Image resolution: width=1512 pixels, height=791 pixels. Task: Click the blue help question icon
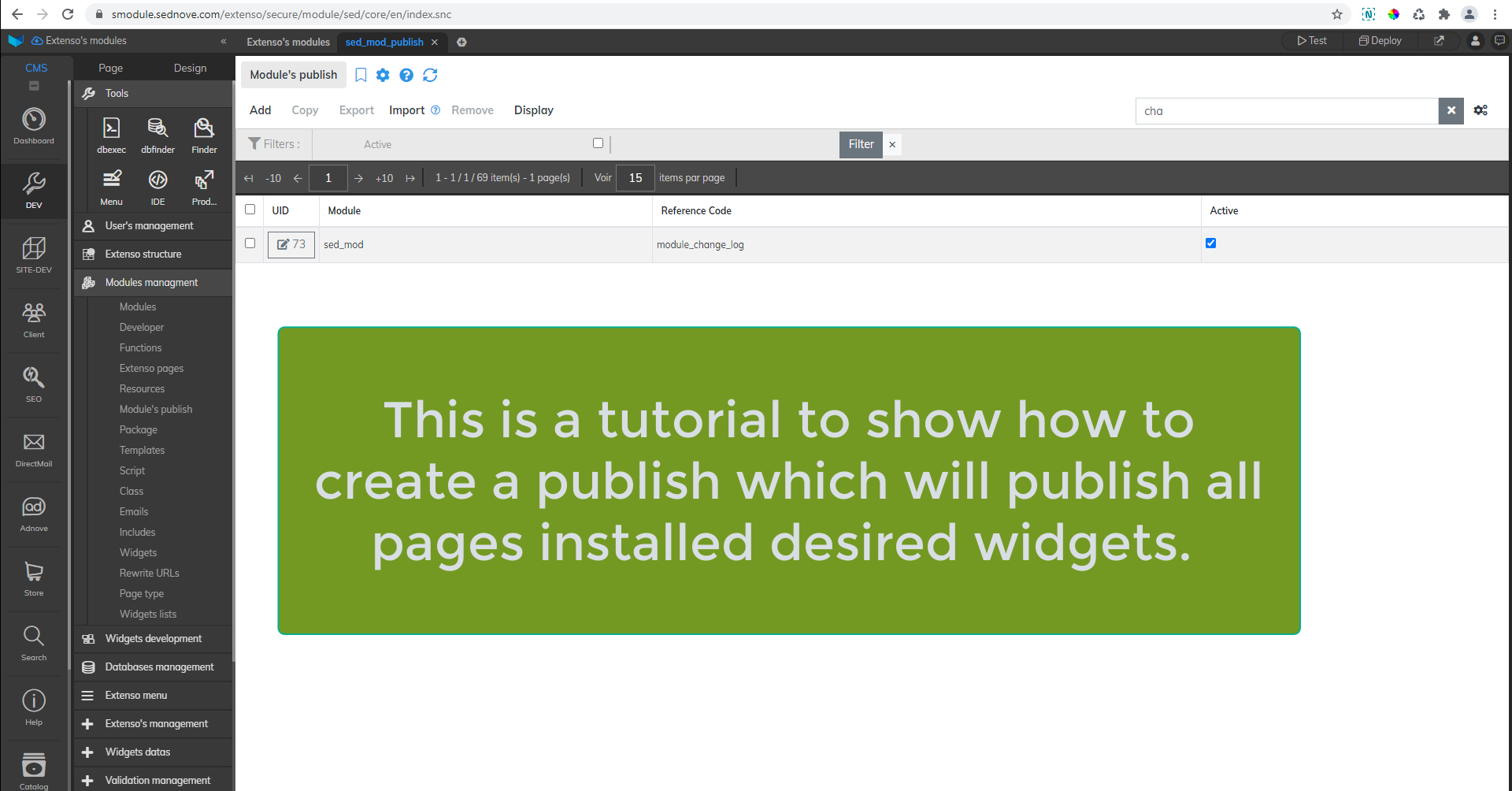406,75
